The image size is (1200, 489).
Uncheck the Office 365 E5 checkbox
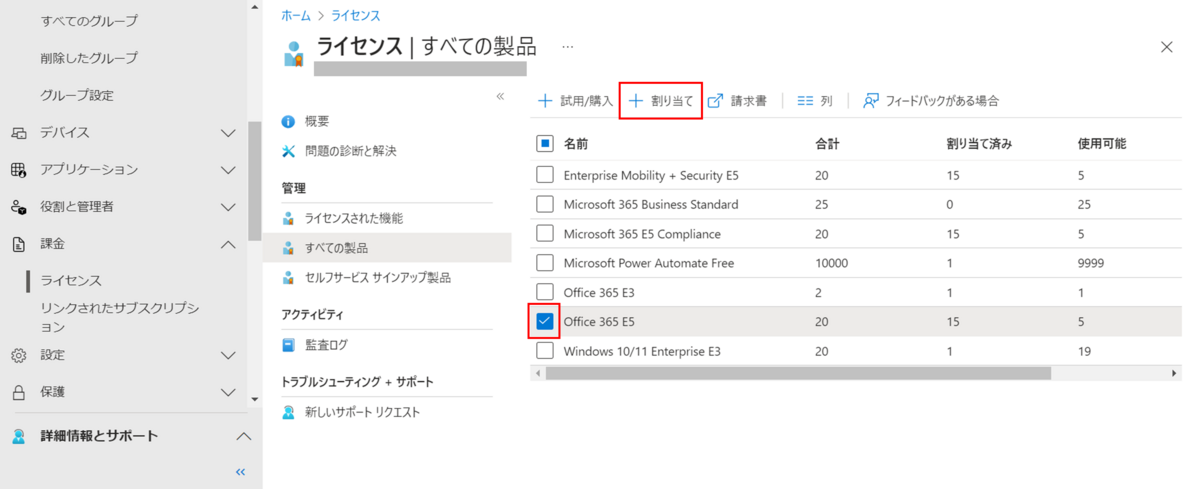pyautogui.click(x=545, y=322)
